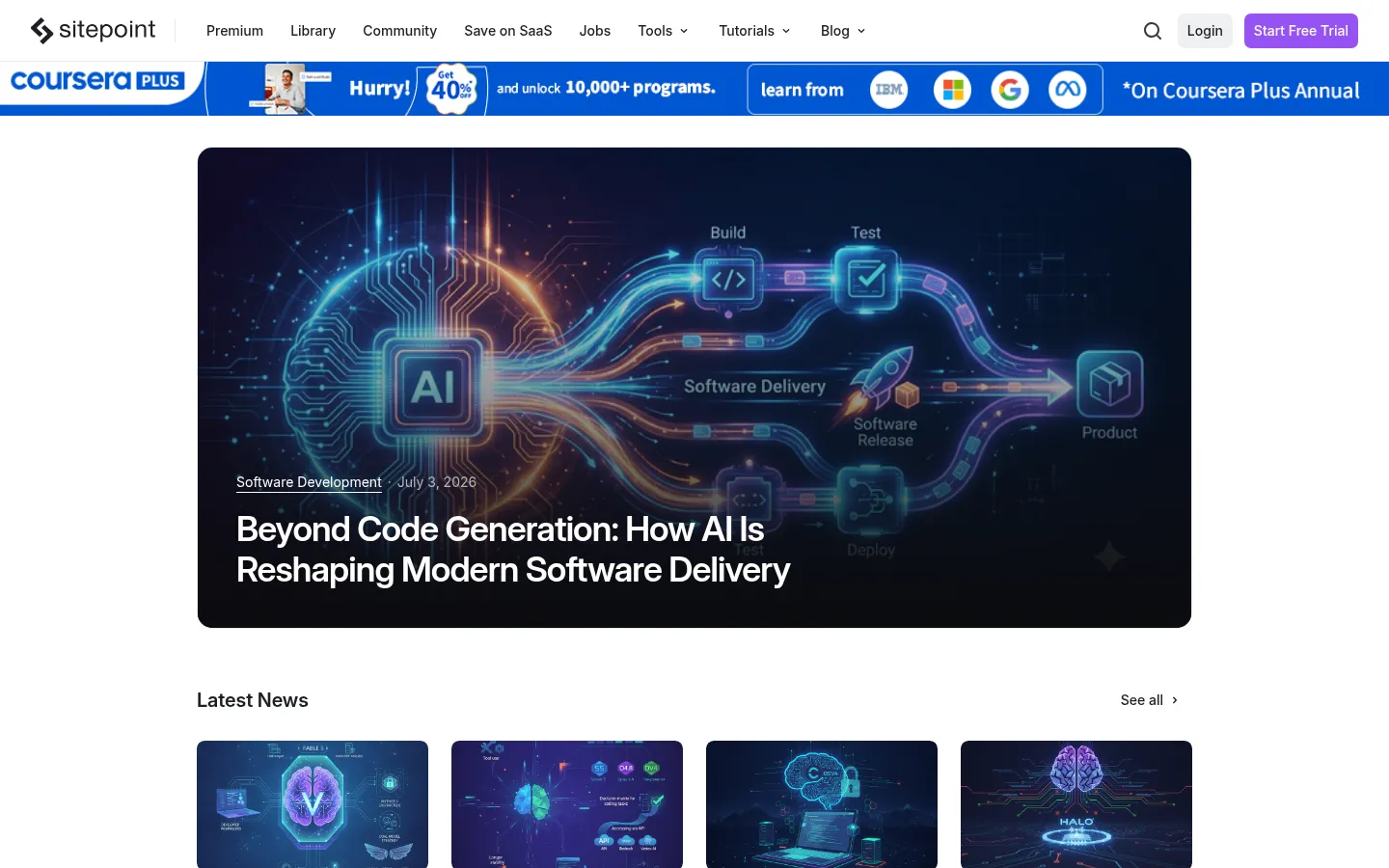This screenshot has height=868, width=1389.
Task: Select Save on SaaS in navigation
Action: pyautogui.click(x=507, y=31)
